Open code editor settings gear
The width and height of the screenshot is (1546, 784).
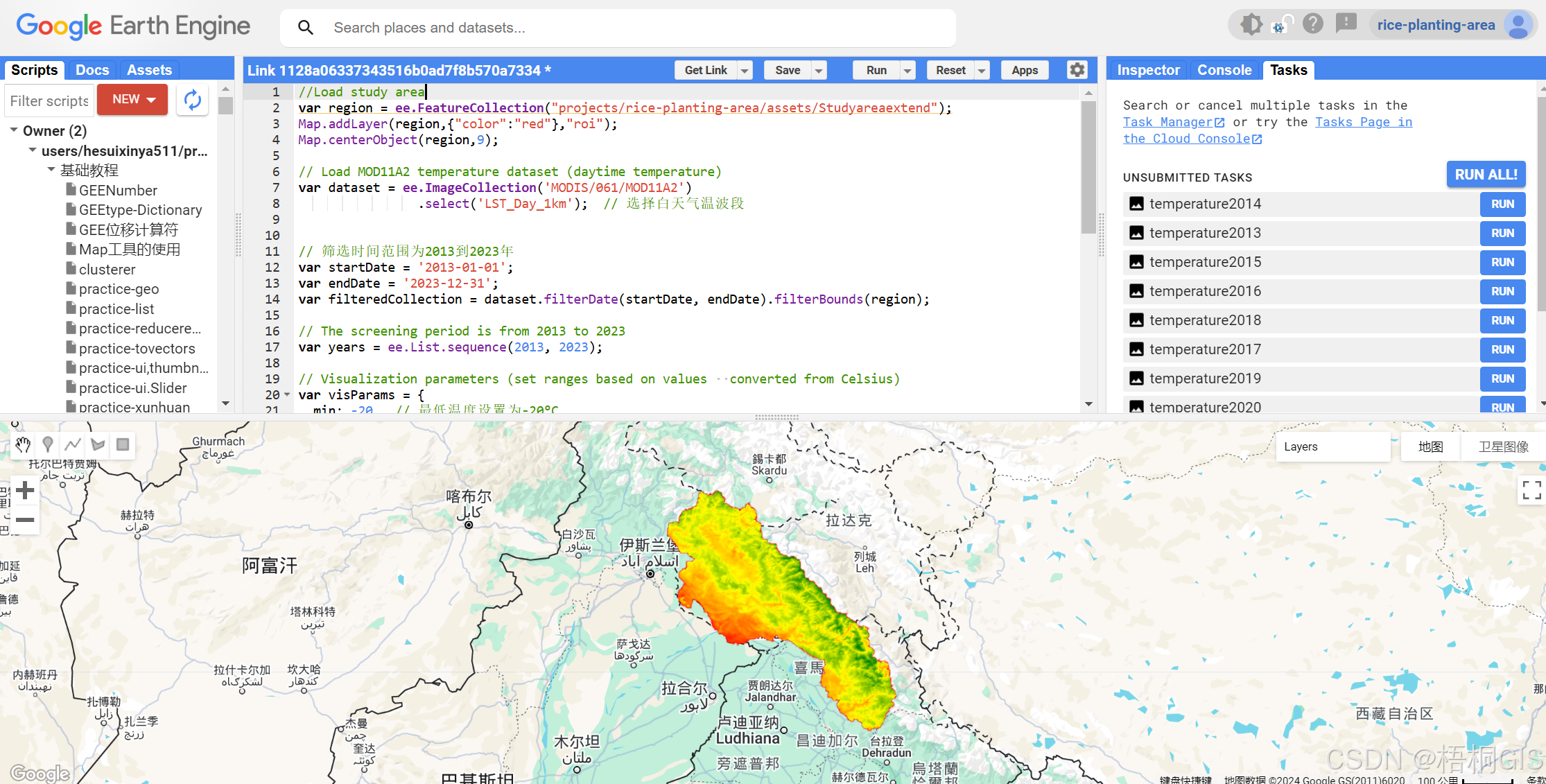point(1077,70)
